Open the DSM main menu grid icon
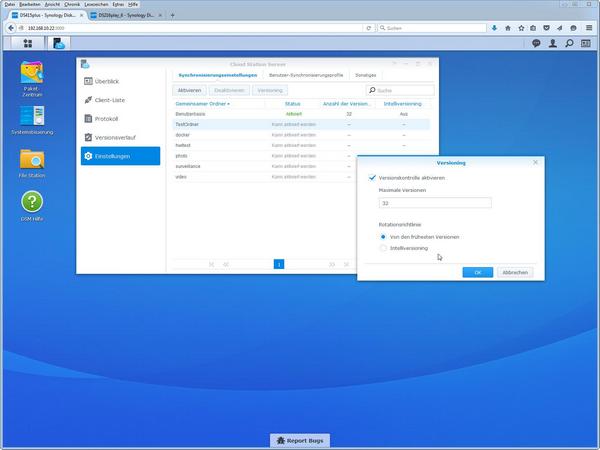 point(28,44)
